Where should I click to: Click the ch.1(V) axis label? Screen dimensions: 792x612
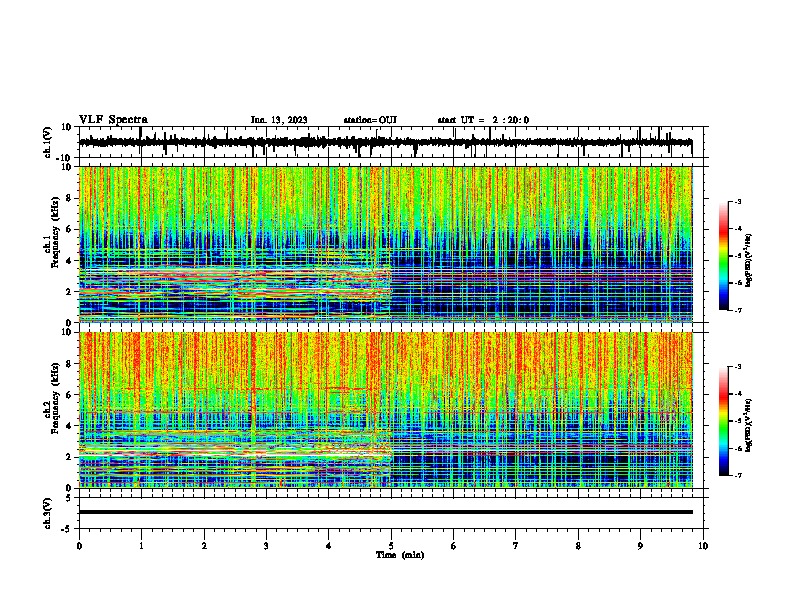click(x=48, y=142)
